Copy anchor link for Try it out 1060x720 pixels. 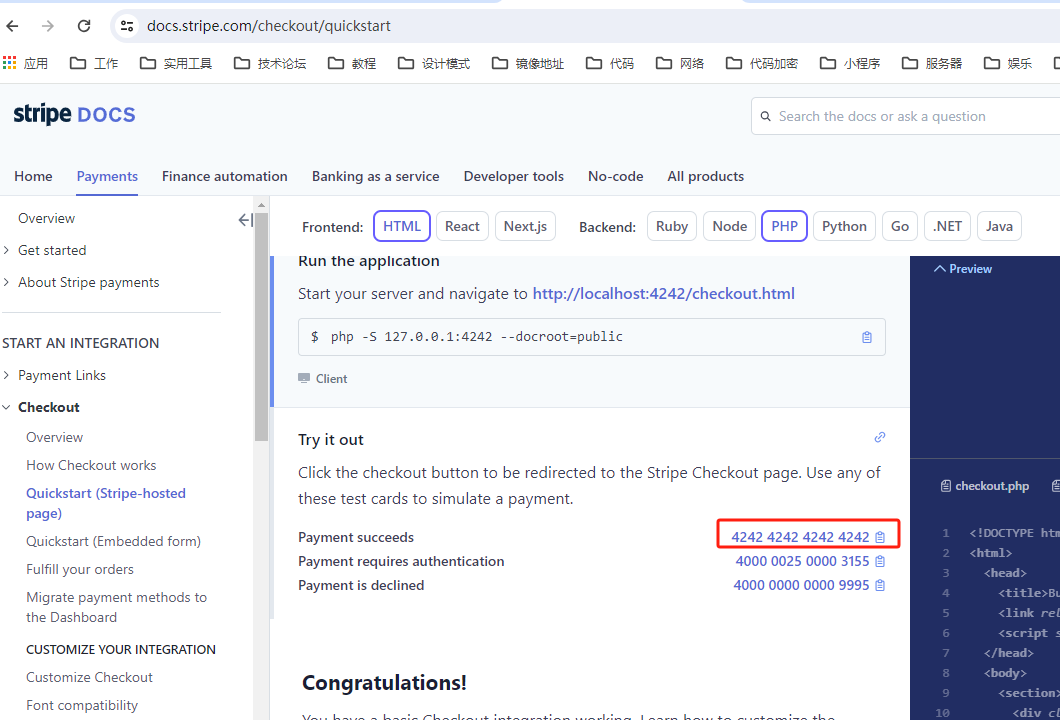pyautogui.click(x=880, y=437)
